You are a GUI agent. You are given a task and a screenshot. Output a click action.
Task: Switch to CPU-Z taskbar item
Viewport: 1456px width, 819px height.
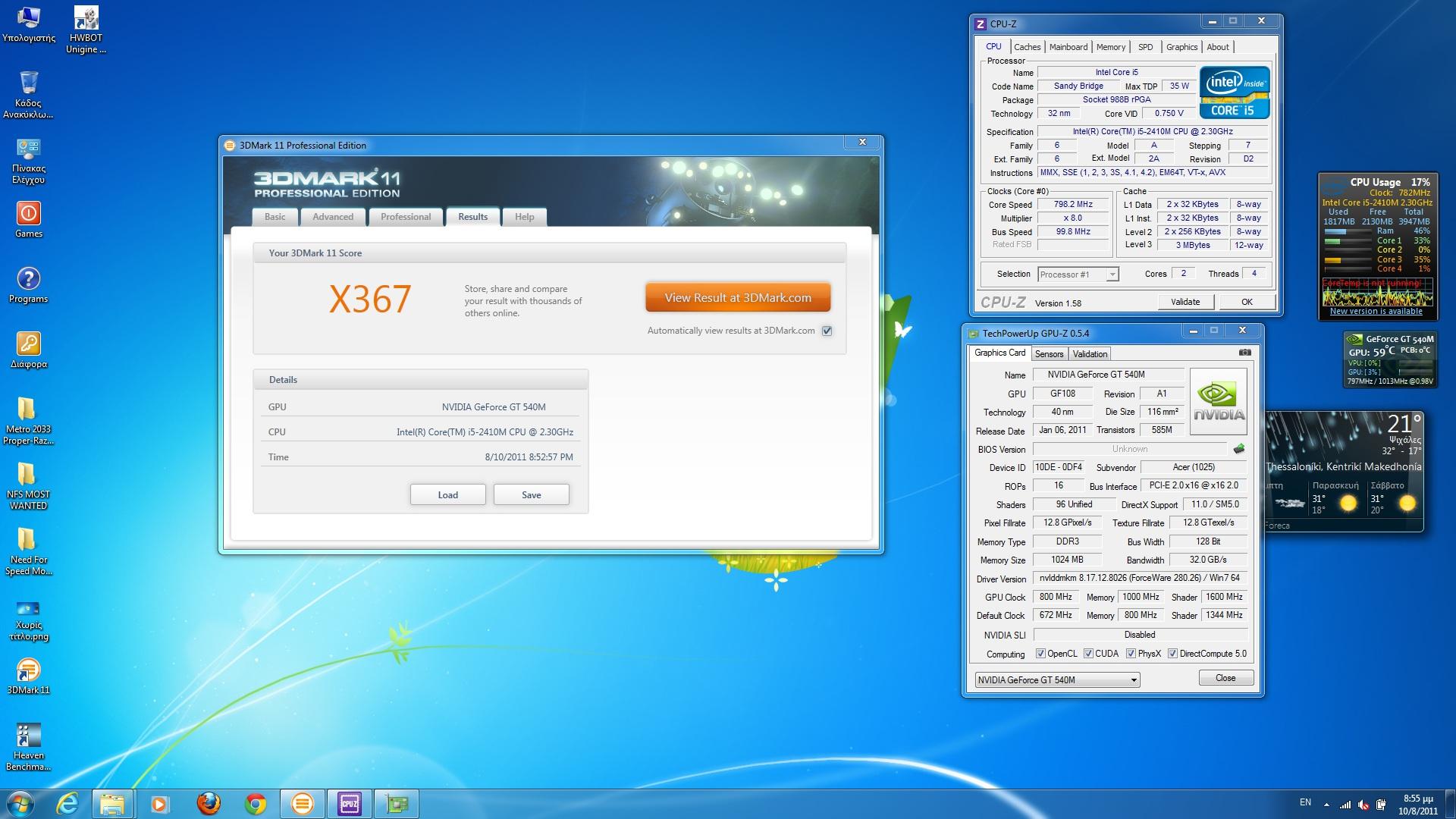(x=350, y=804)
